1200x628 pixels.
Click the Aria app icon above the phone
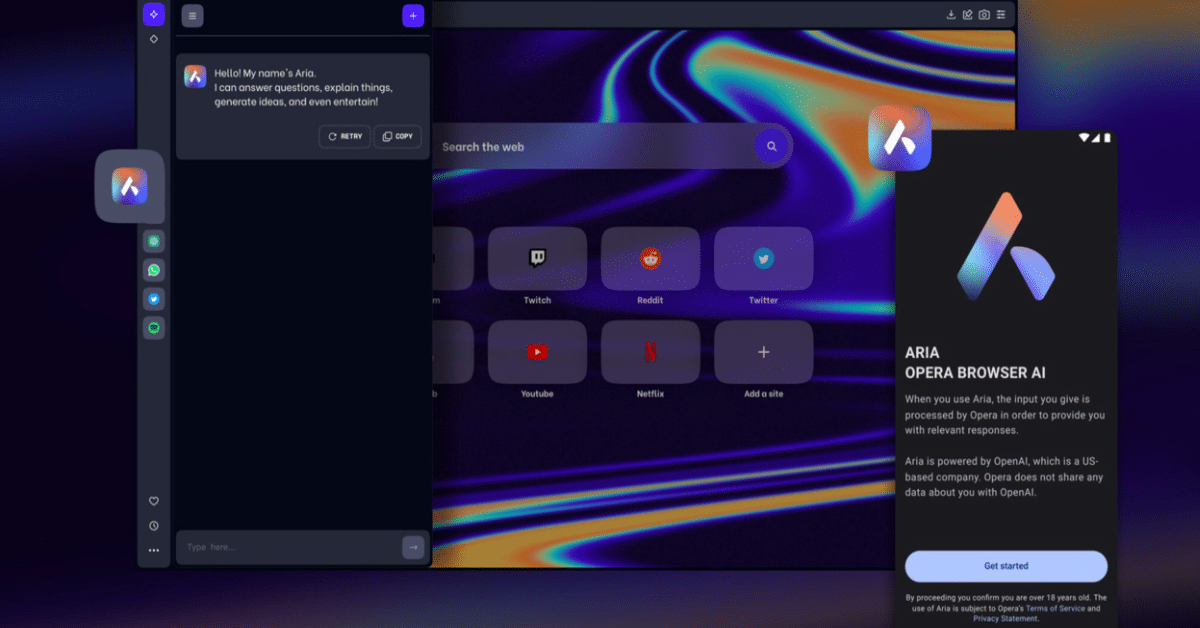[x=900, y=138]
